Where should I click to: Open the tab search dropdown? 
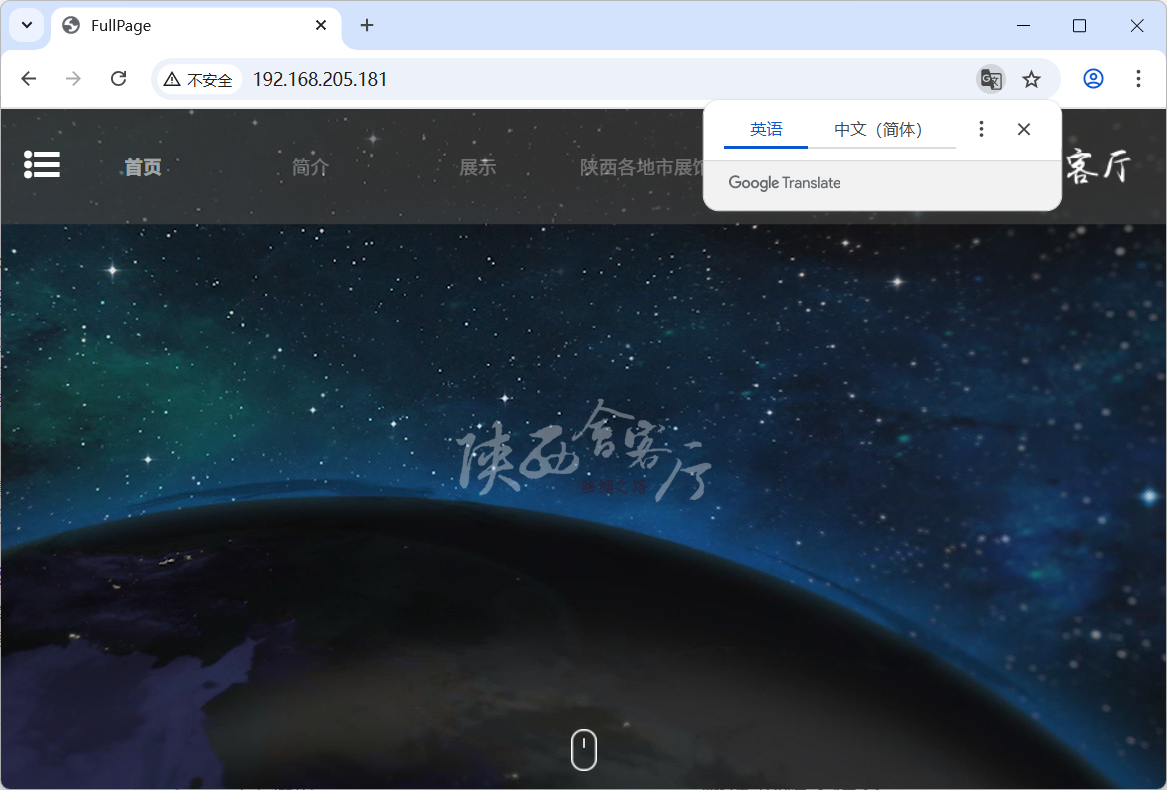coord(27,25)
